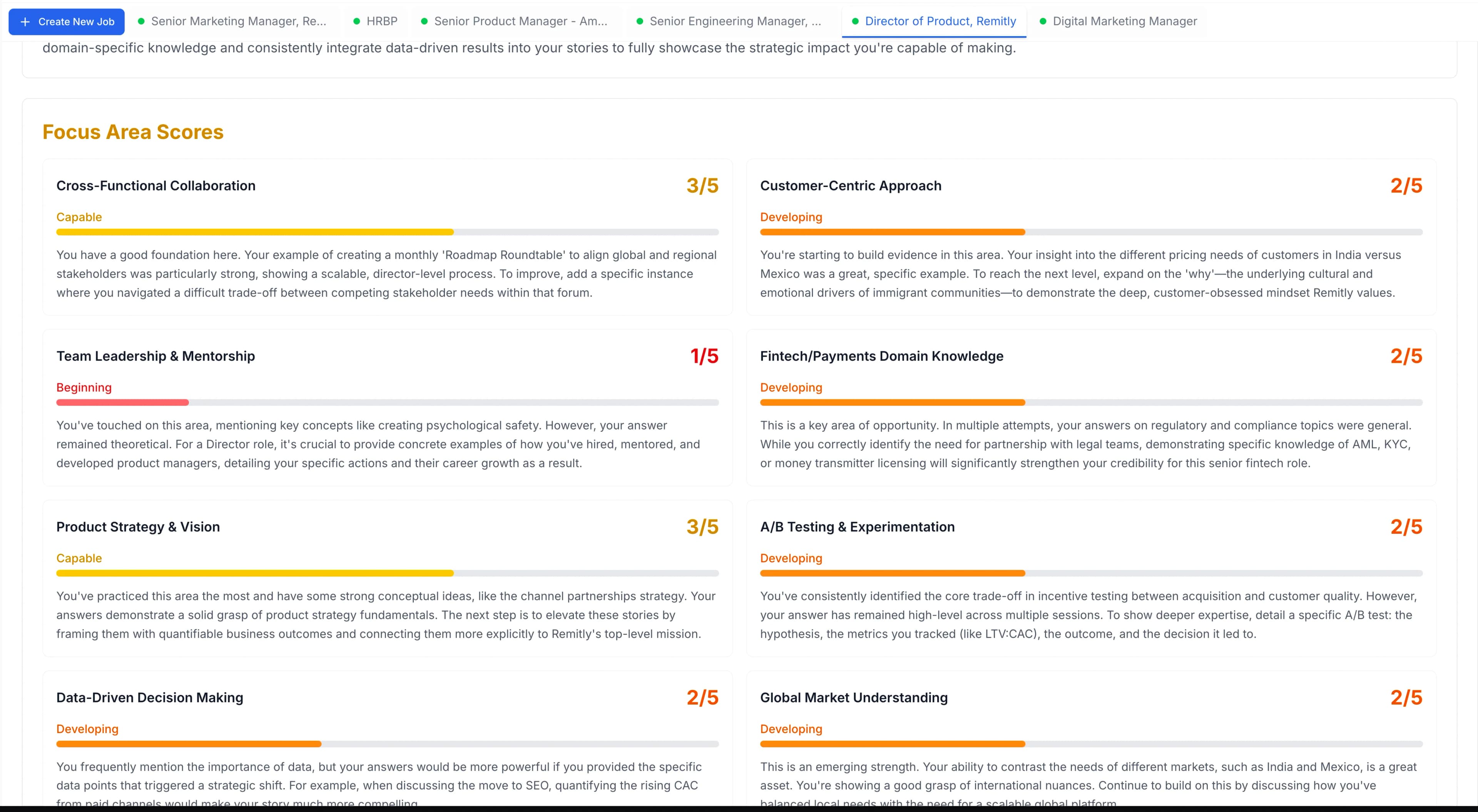Click the Customer-Centric Approach progress bar
This screenshot has height=812, width=1478.
click(1090, 232)
